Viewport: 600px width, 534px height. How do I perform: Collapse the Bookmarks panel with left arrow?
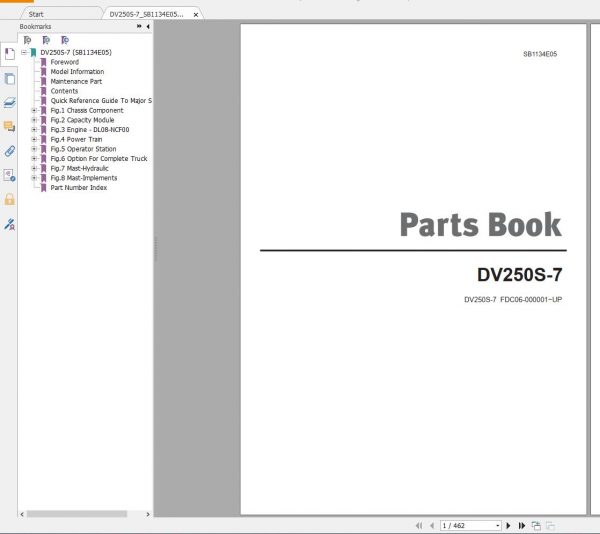point(148,26)
